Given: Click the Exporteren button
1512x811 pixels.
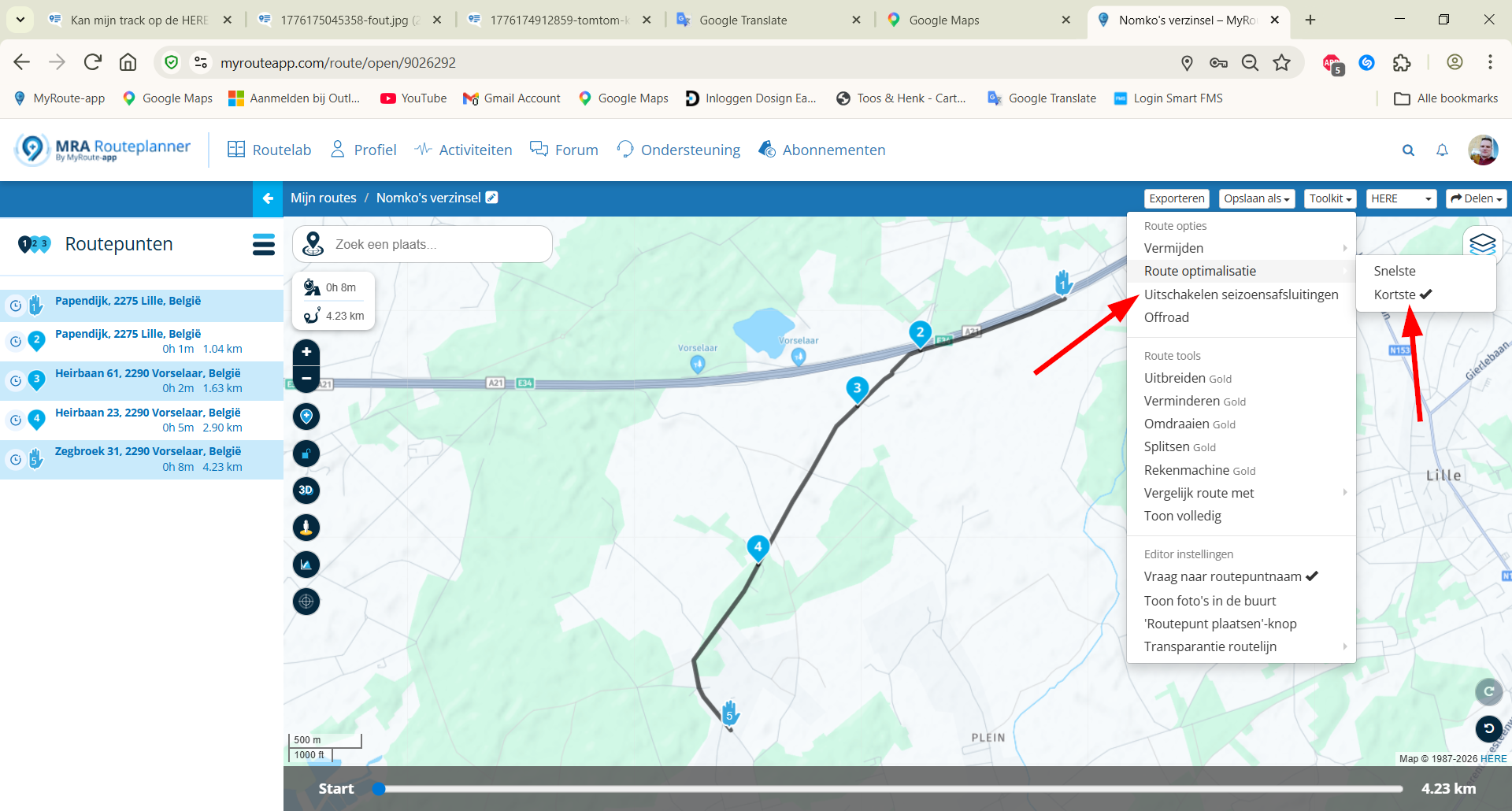Looking at the screenshot, I should pyautogui.click(x=1177, y=198).
